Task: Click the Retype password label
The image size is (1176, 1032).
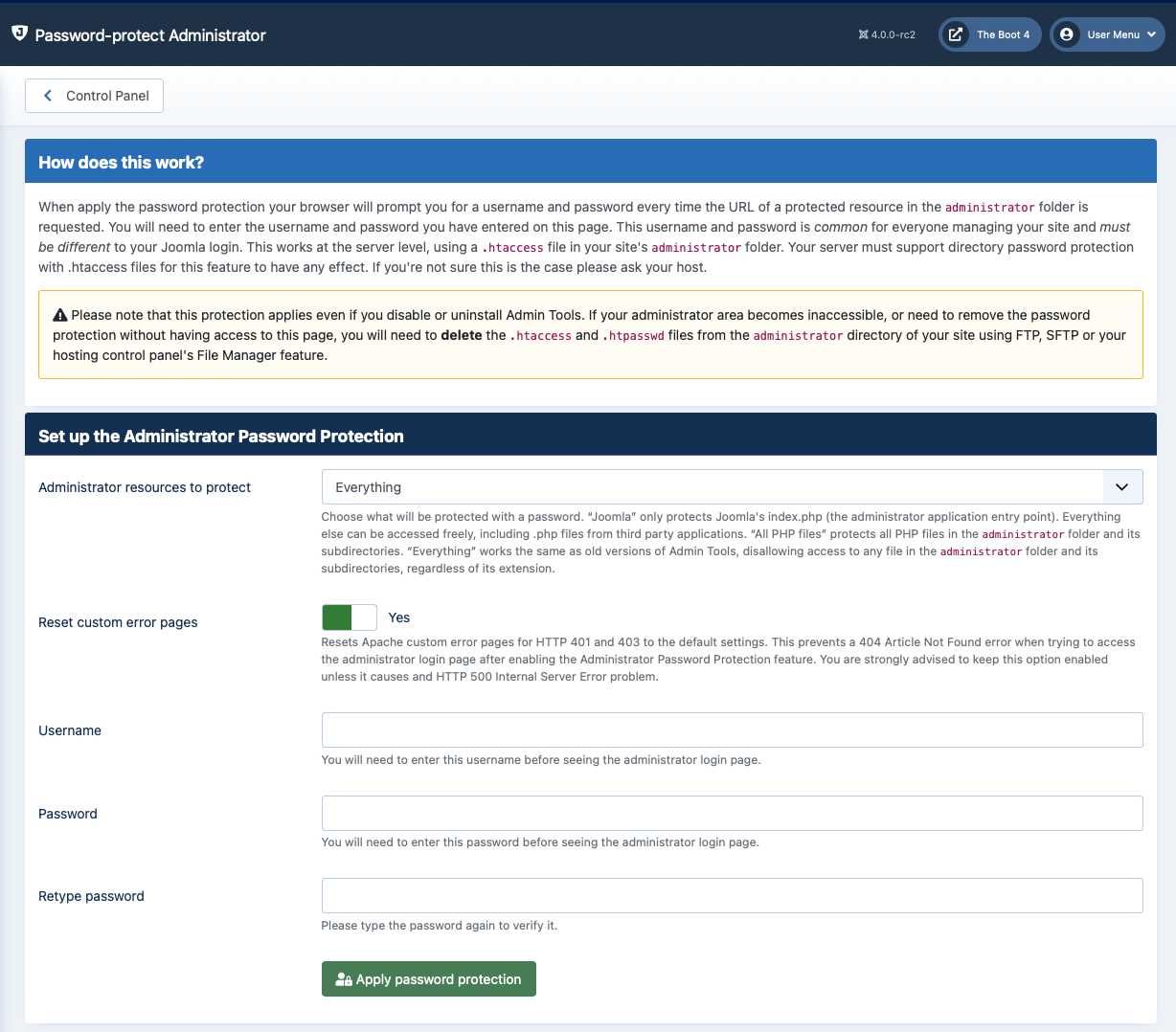Action: pyautogui.click(x=91, y=896)
